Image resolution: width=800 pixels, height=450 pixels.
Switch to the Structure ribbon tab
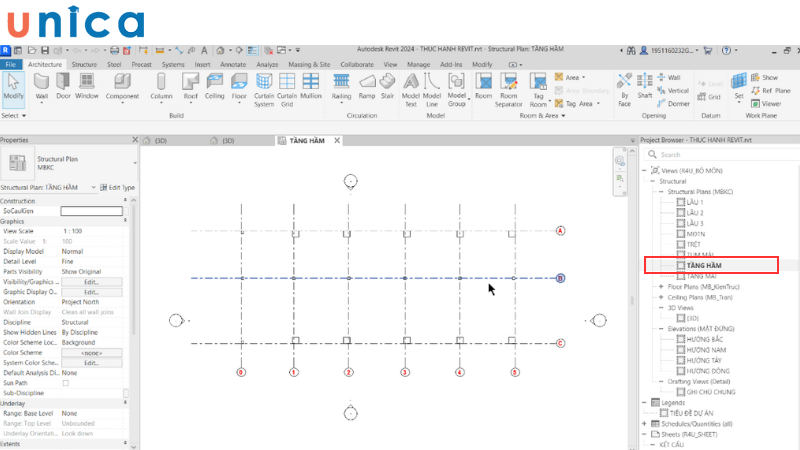[84, 64]
